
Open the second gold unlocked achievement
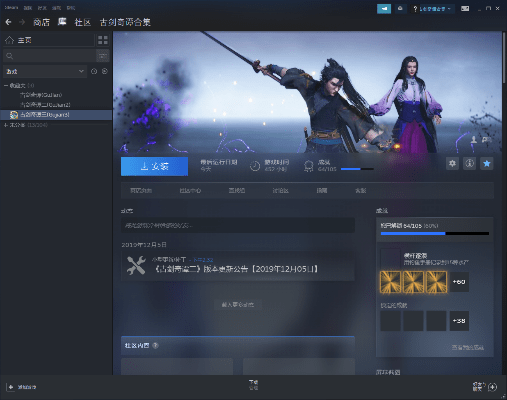413,282
